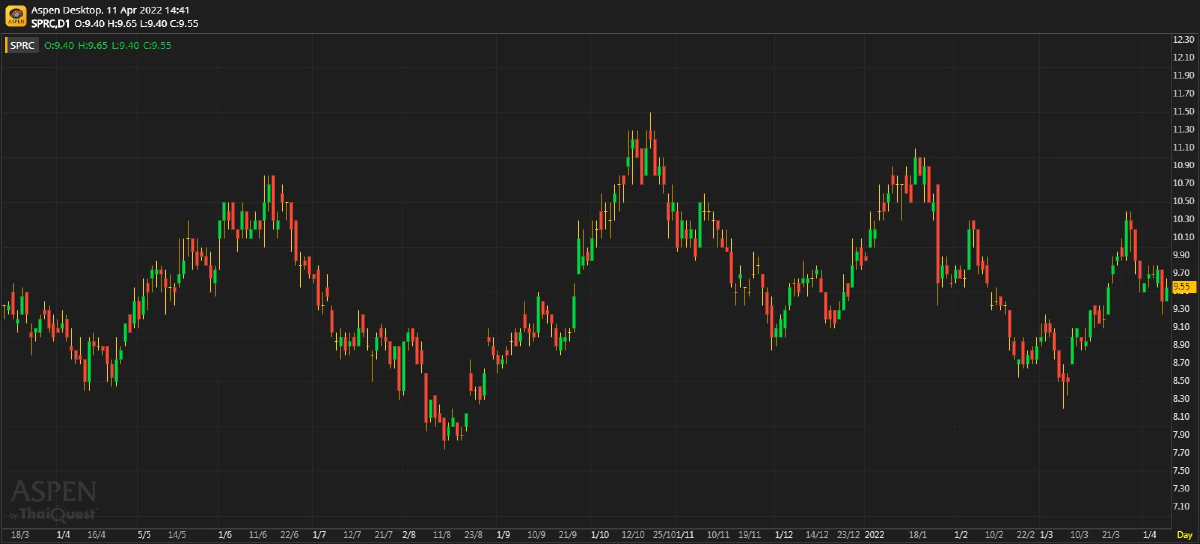1200x544 pixels.
Task: Click the SPRC,D1 header text
Action: [x=52, y=23]
